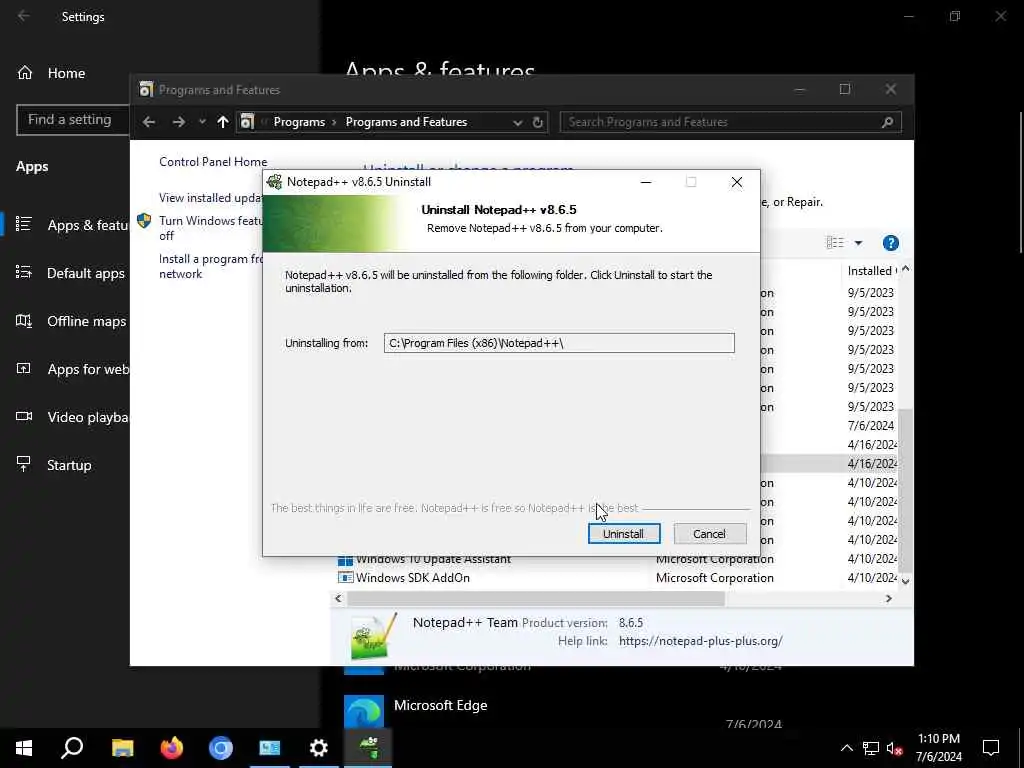Go back in Programs and Features window
Image resolution: width=1024 pixels, height=768 pixels.
[x=149, y=122]
